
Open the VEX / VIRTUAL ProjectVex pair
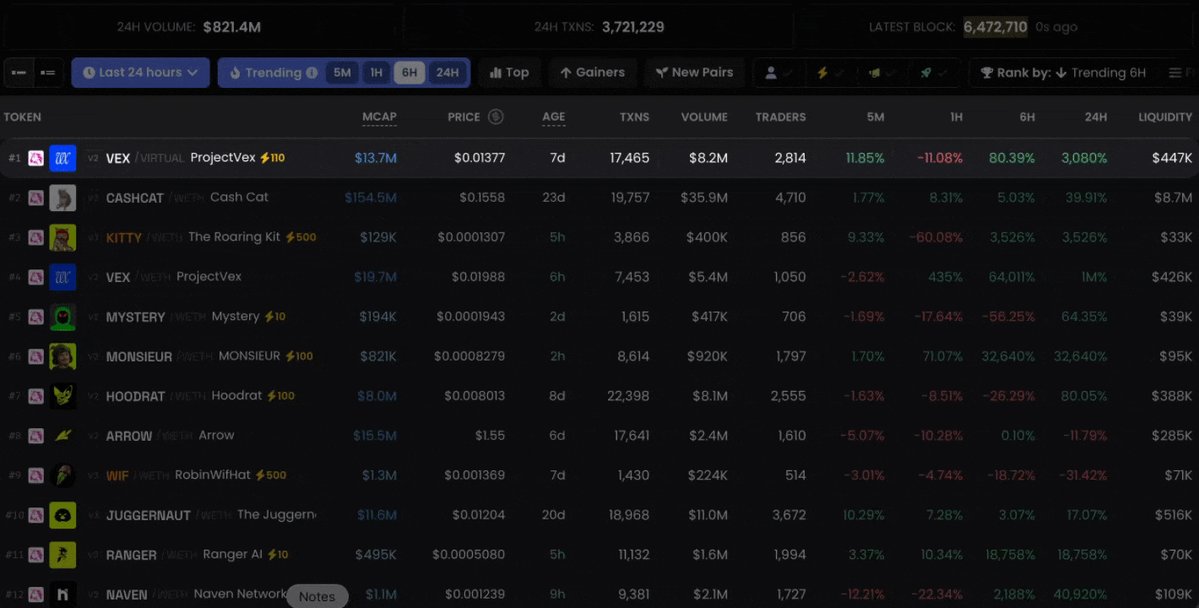(x=599, y=158)
